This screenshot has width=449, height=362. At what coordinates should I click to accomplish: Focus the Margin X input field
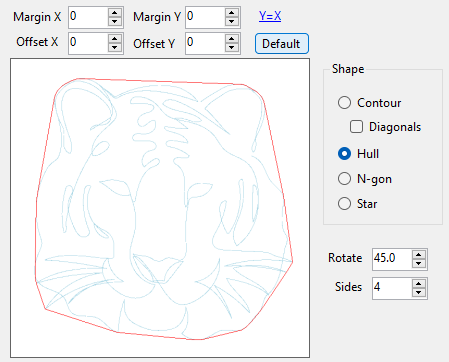point(89,17)
